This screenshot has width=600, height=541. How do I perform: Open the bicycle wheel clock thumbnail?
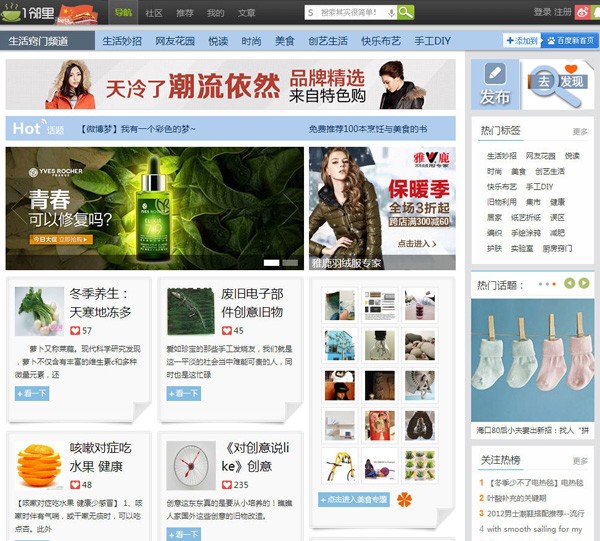coord(191,466)
